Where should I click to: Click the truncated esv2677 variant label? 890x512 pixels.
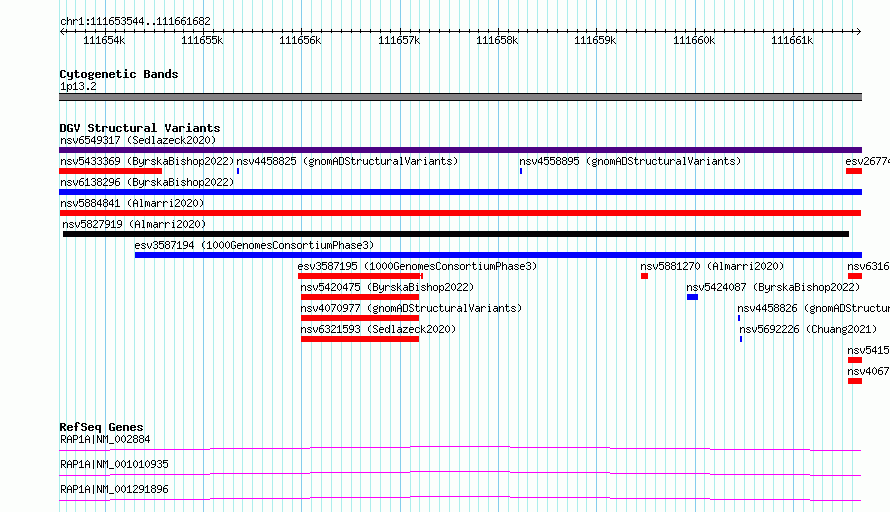(867, 161)
